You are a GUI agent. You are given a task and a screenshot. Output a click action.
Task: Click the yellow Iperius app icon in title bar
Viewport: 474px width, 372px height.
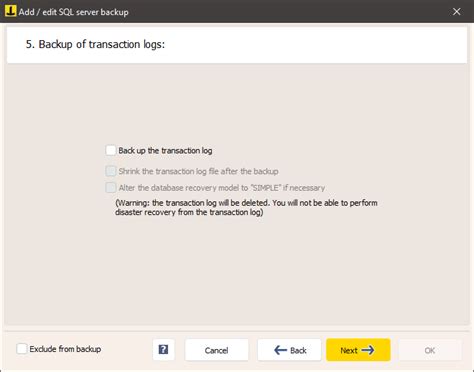click(x=10, y=11)
